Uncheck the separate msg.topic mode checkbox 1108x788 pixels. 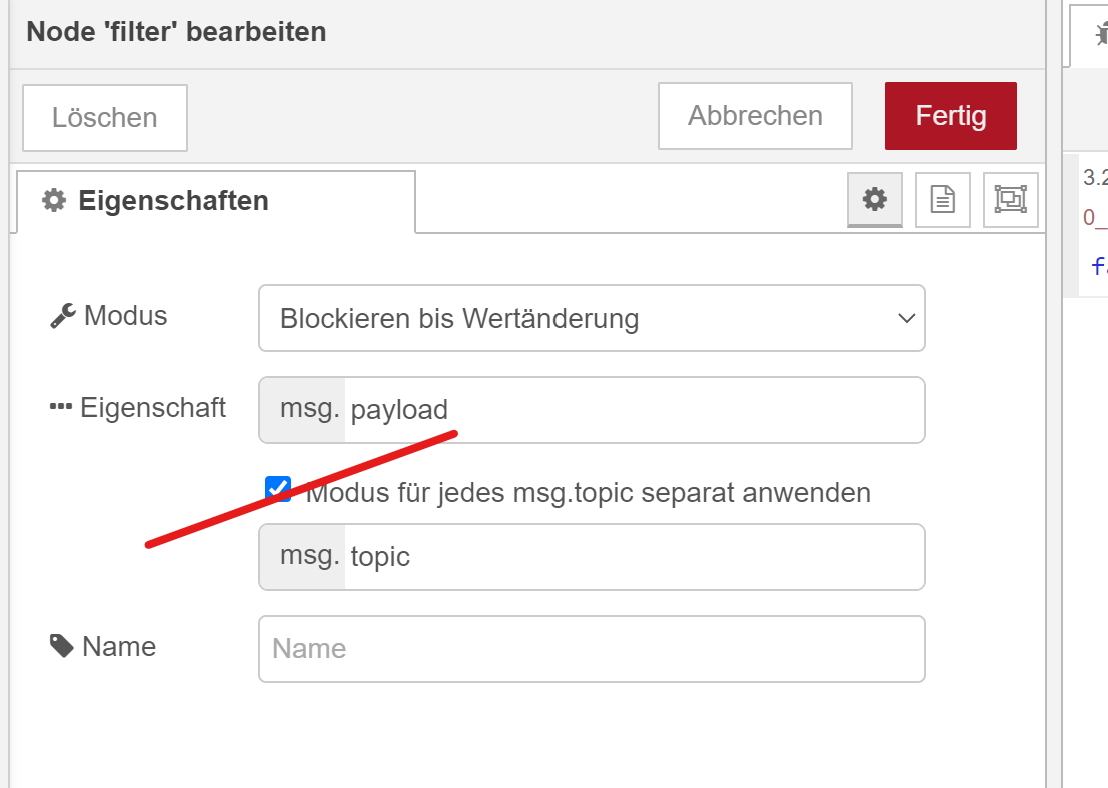coord(277,489)
